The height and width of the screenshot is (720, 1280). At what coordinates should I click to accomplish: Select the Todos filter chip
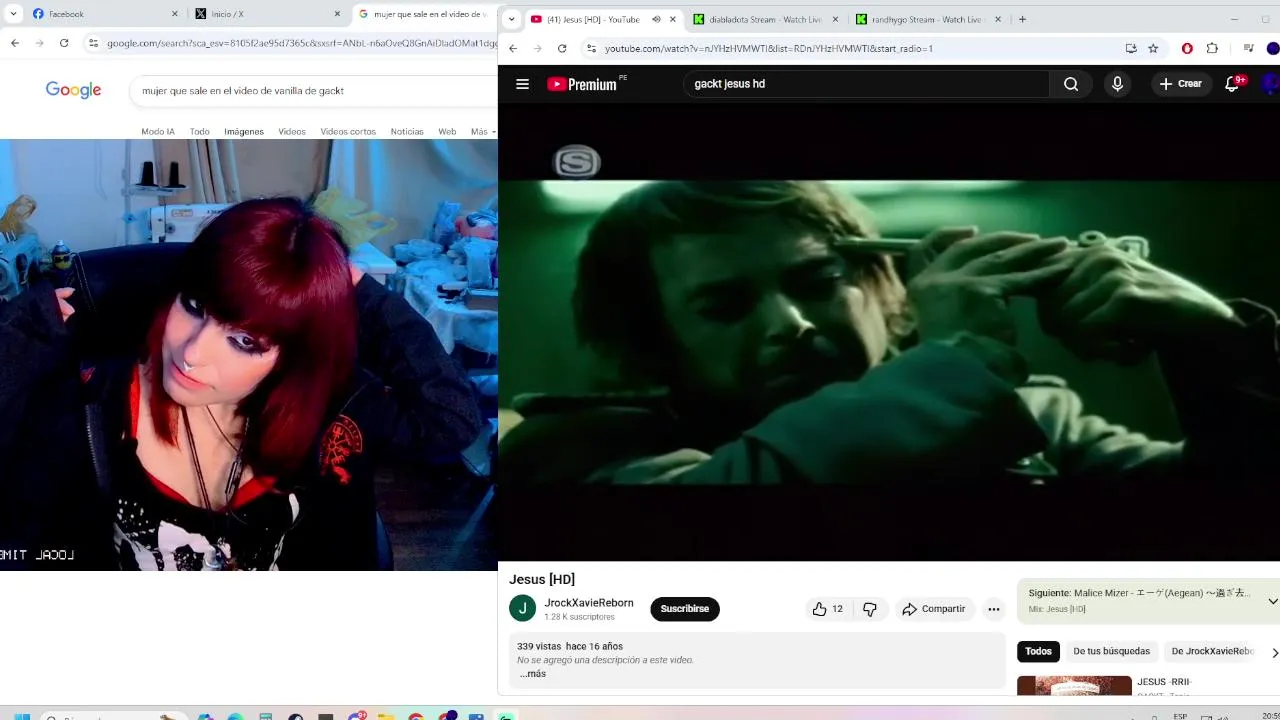[1038, 651]
